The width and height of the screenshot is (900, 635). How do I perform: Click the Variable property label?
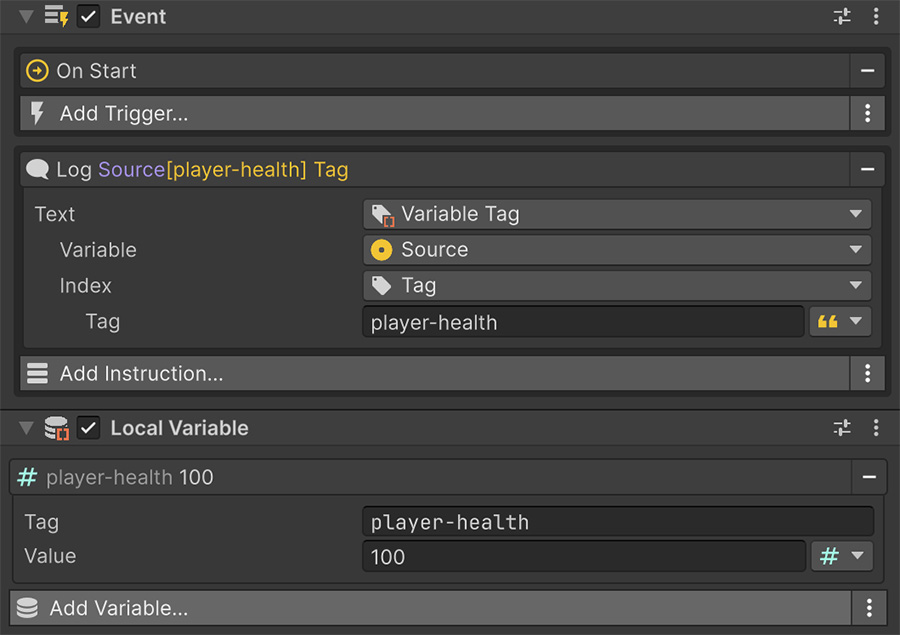click(98, 250)
